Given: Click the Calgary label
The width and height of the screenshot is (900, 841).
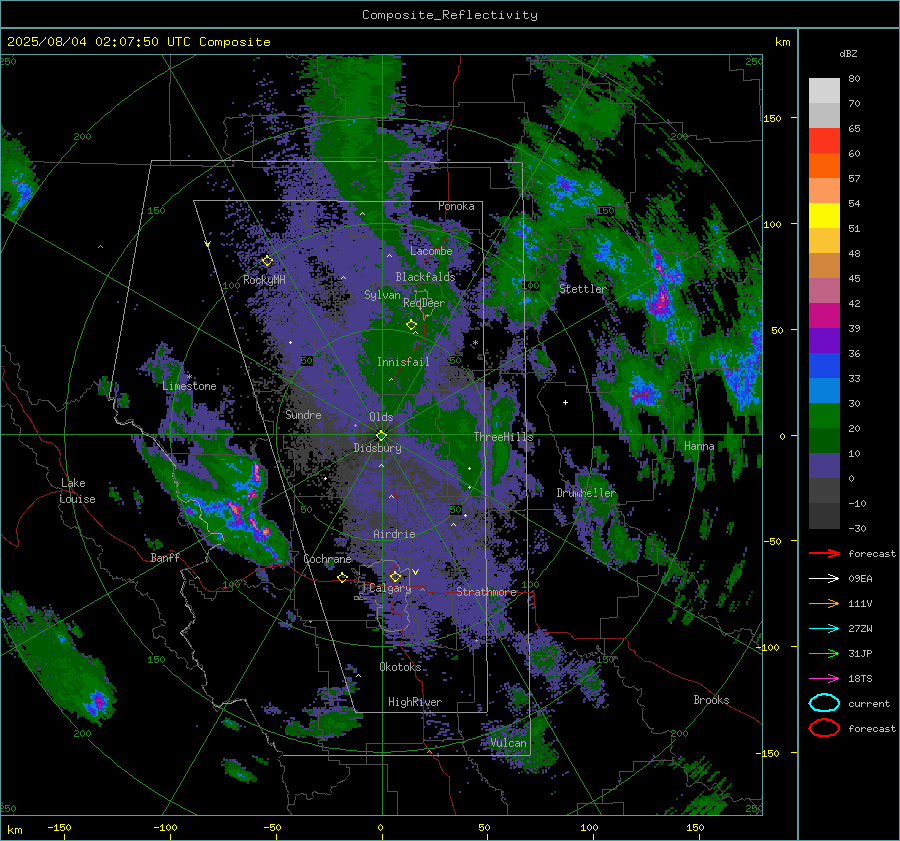Looking at the screenshot, I should (x=390, y=588).
